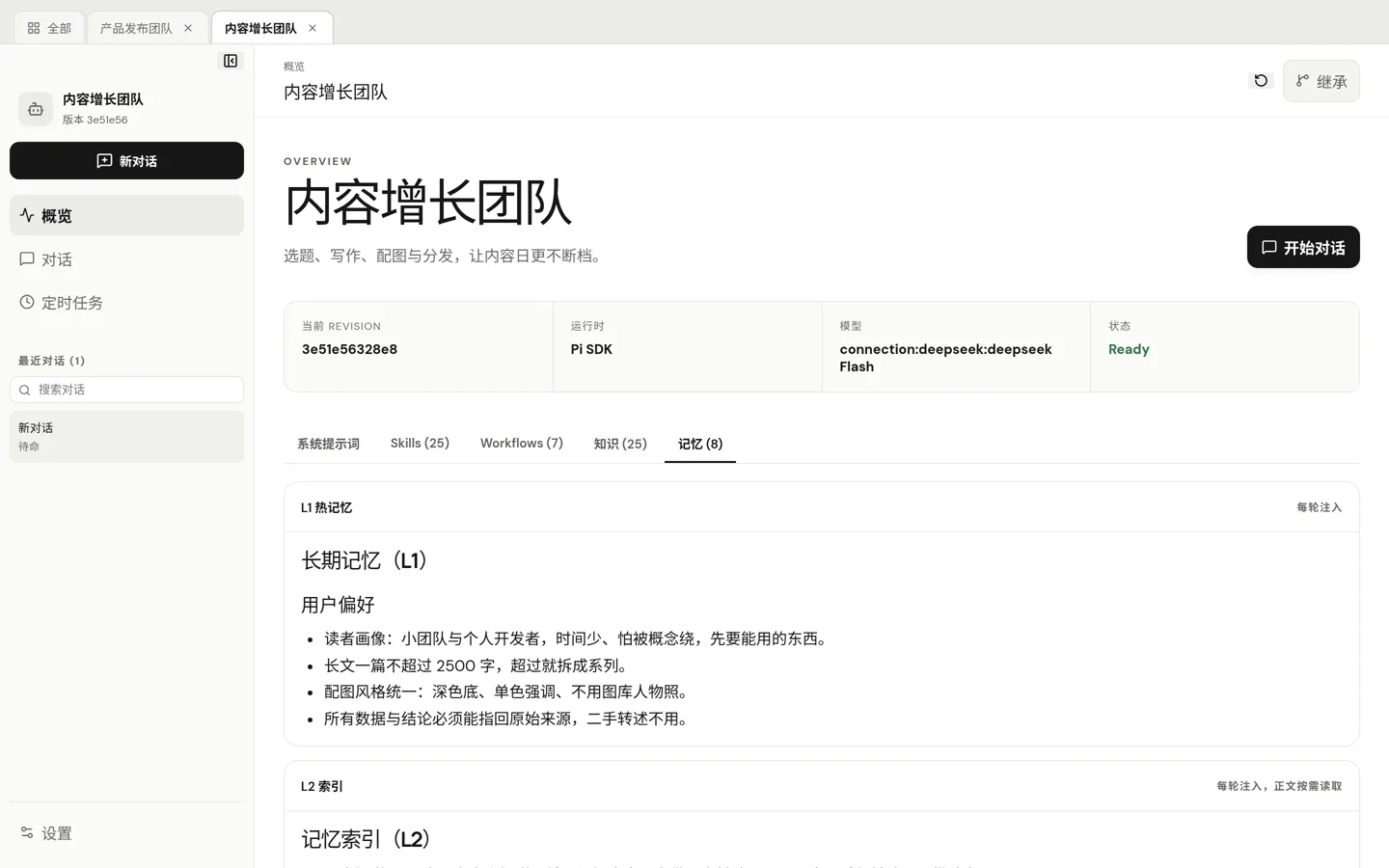Open 对话 in the sidebar

pos(126,258)
